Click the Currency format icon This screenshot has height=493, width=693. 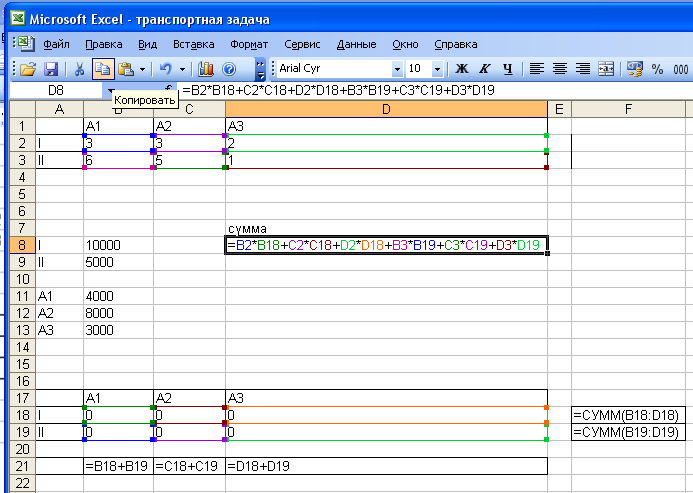click(x=635, y=69)
